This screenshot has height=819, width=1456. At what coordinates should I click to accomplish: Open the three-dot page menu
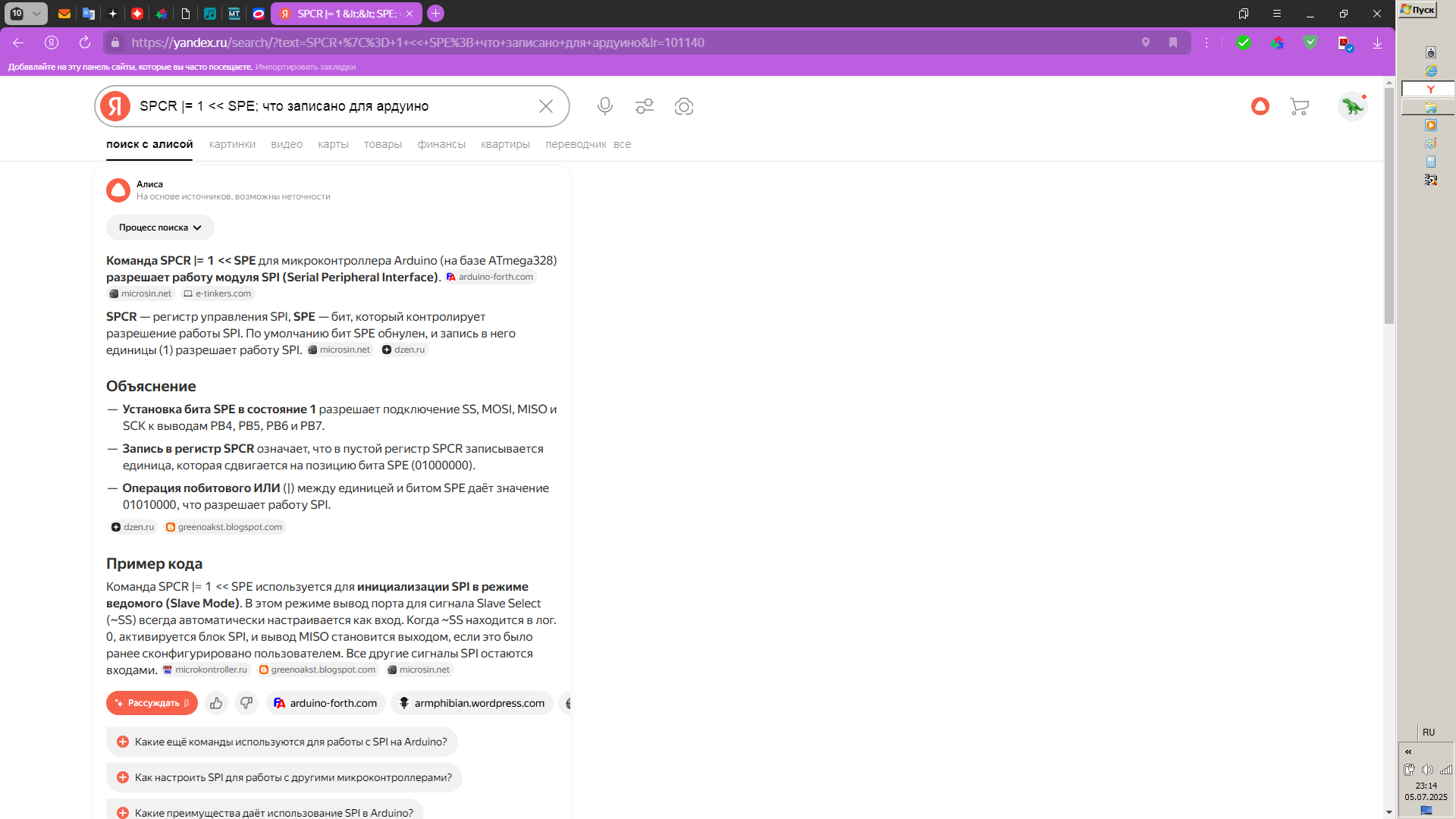pyautogui.click(x=1207, y=42)
